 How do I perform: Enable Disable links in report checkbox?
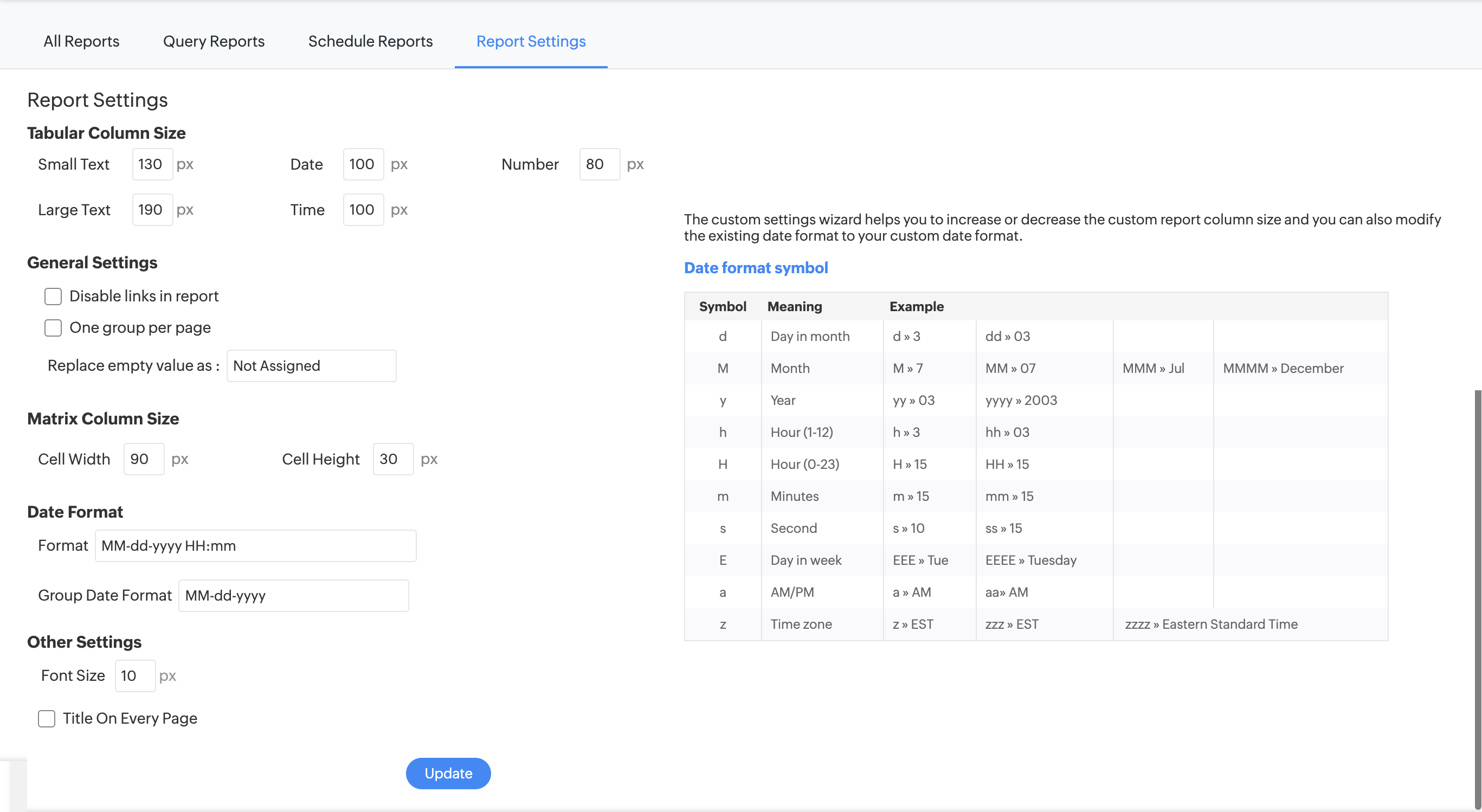coord(53,297)
